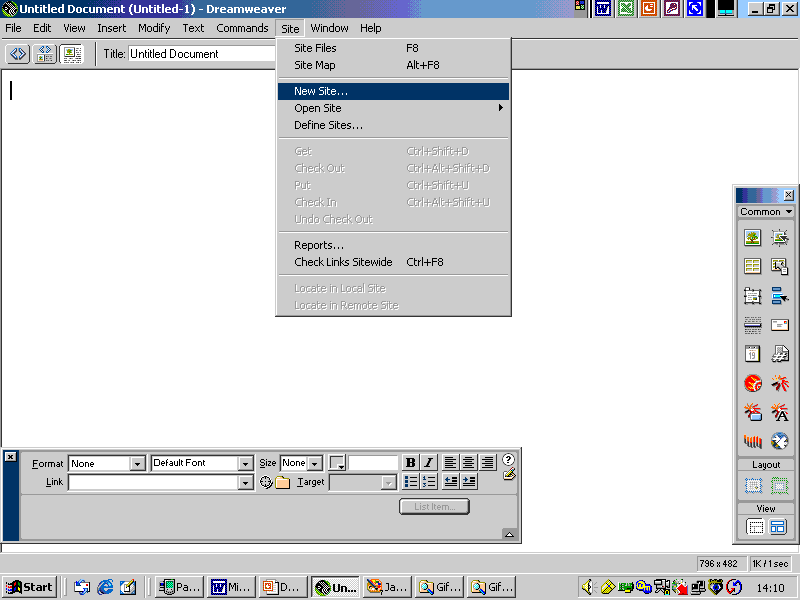Point-to-file icon beside Link field
Screen dimensions: 800x600
(266, 482)
